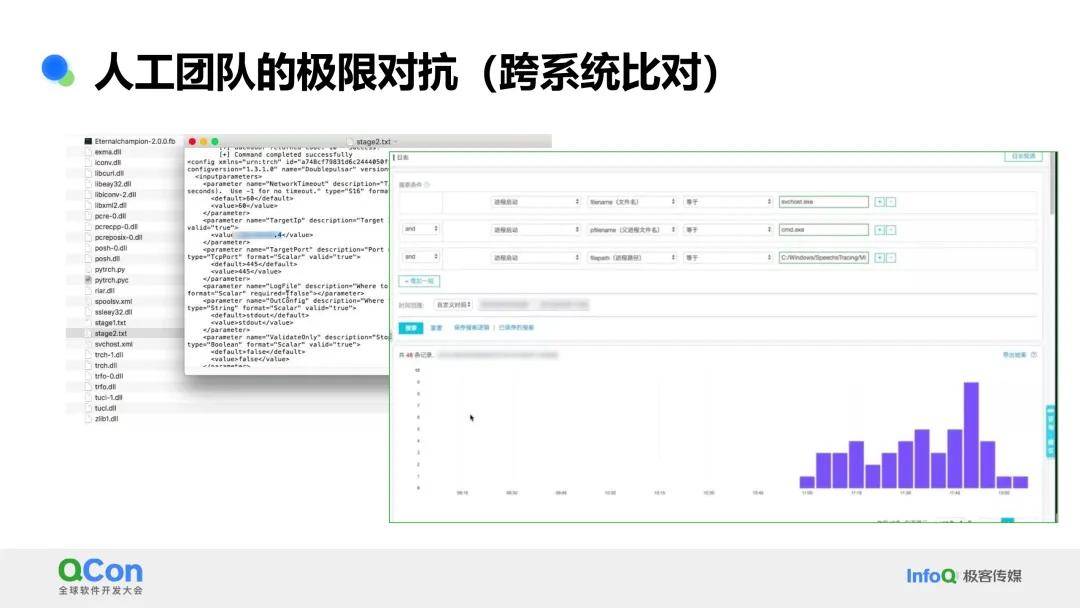Click the reset link beside the search button
The height and width of the screenshot is (608, 1080).
[436, 328]
